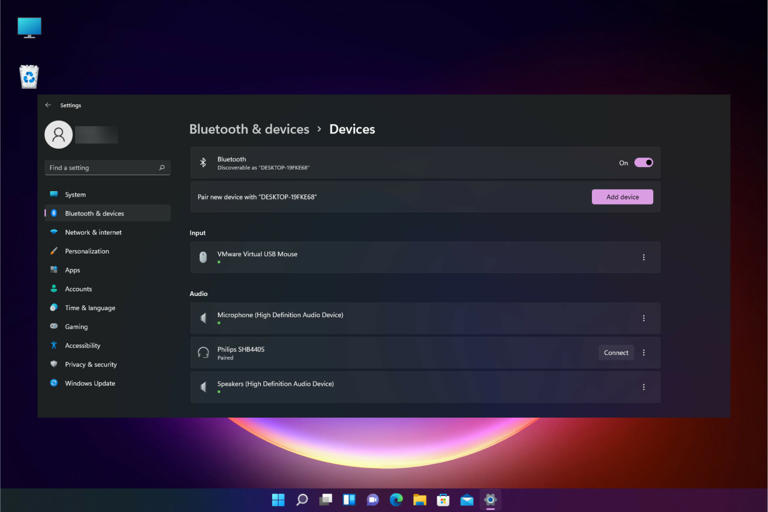Viewport: 768px width, 512px height.
Task: Select Speakers (High Definition Audio Device) text
Action: pyautogui.click(x=275, y=384)
